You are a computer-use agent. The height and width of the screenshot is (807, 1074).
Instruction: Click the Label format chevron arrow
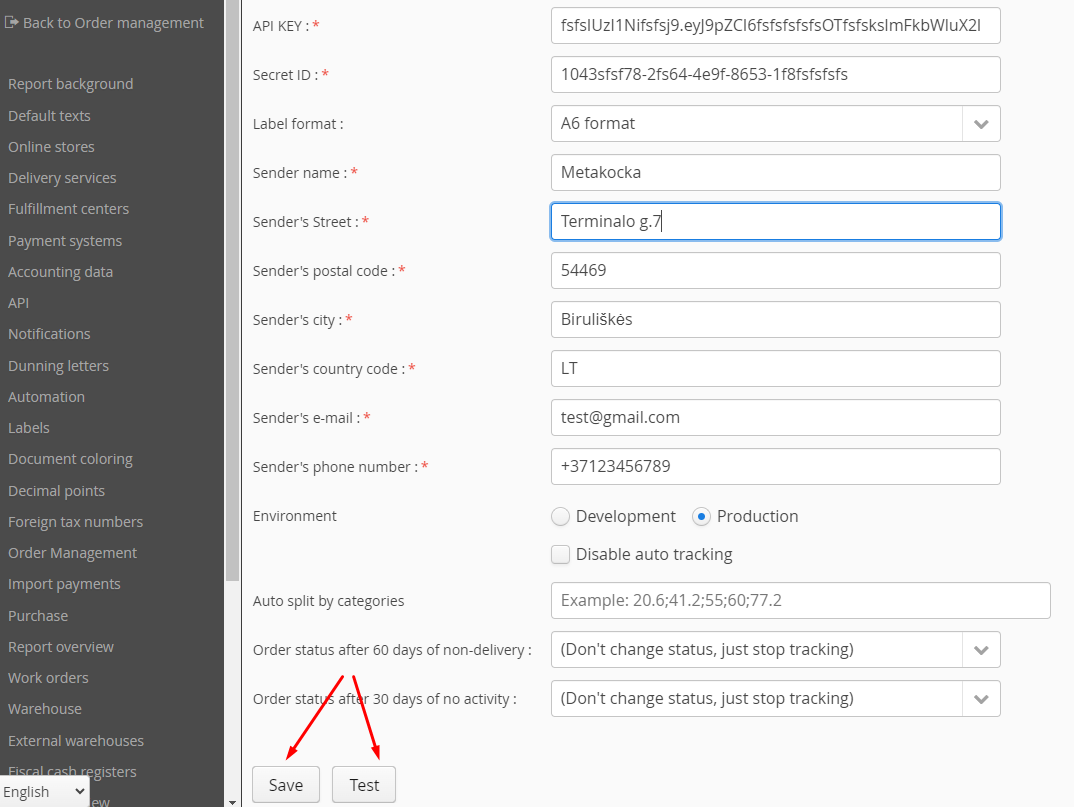(x=981, y=124)
